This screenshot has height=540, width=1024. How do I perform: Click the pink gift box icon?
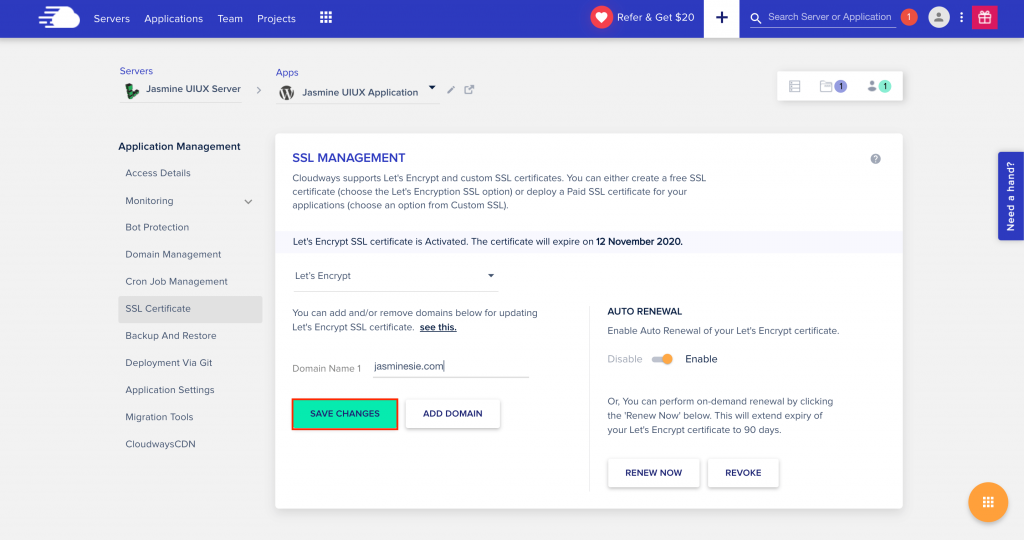[985, 18]
